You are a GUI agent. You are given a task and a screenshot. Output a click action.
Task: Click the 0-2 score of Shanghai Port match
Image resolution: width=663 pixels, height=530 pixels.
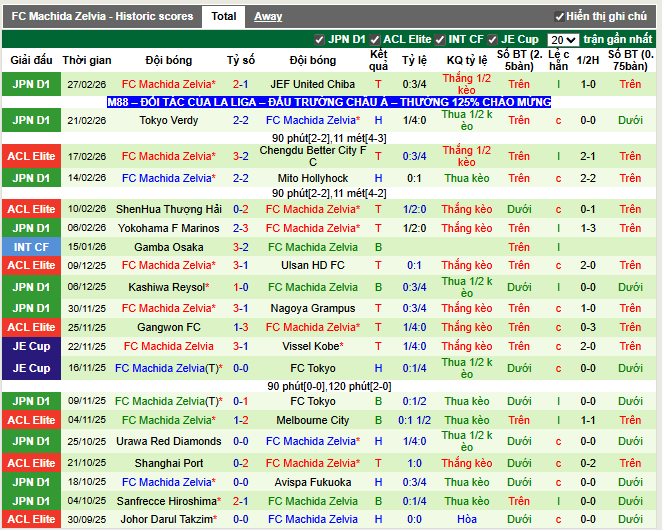tap(241, 463)
